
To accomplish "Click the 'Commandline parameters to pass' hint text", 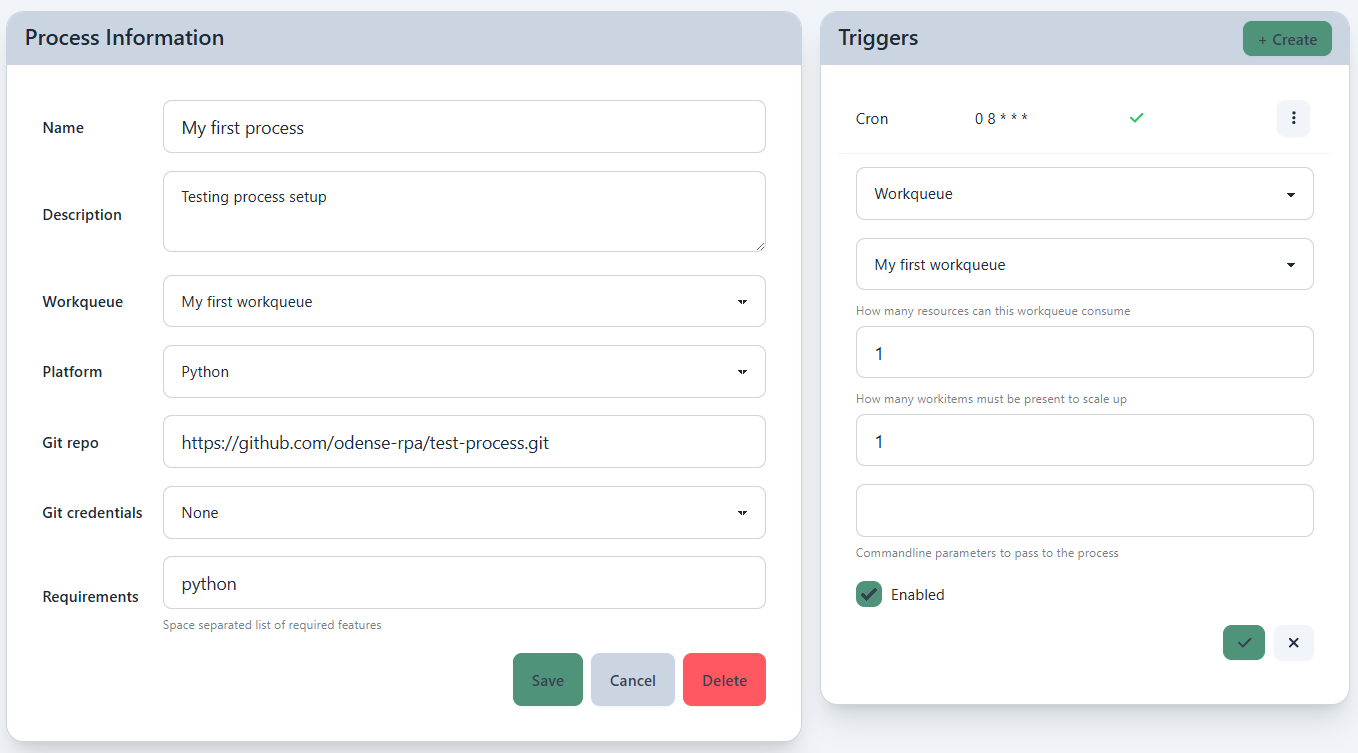I will coord(987,553).
